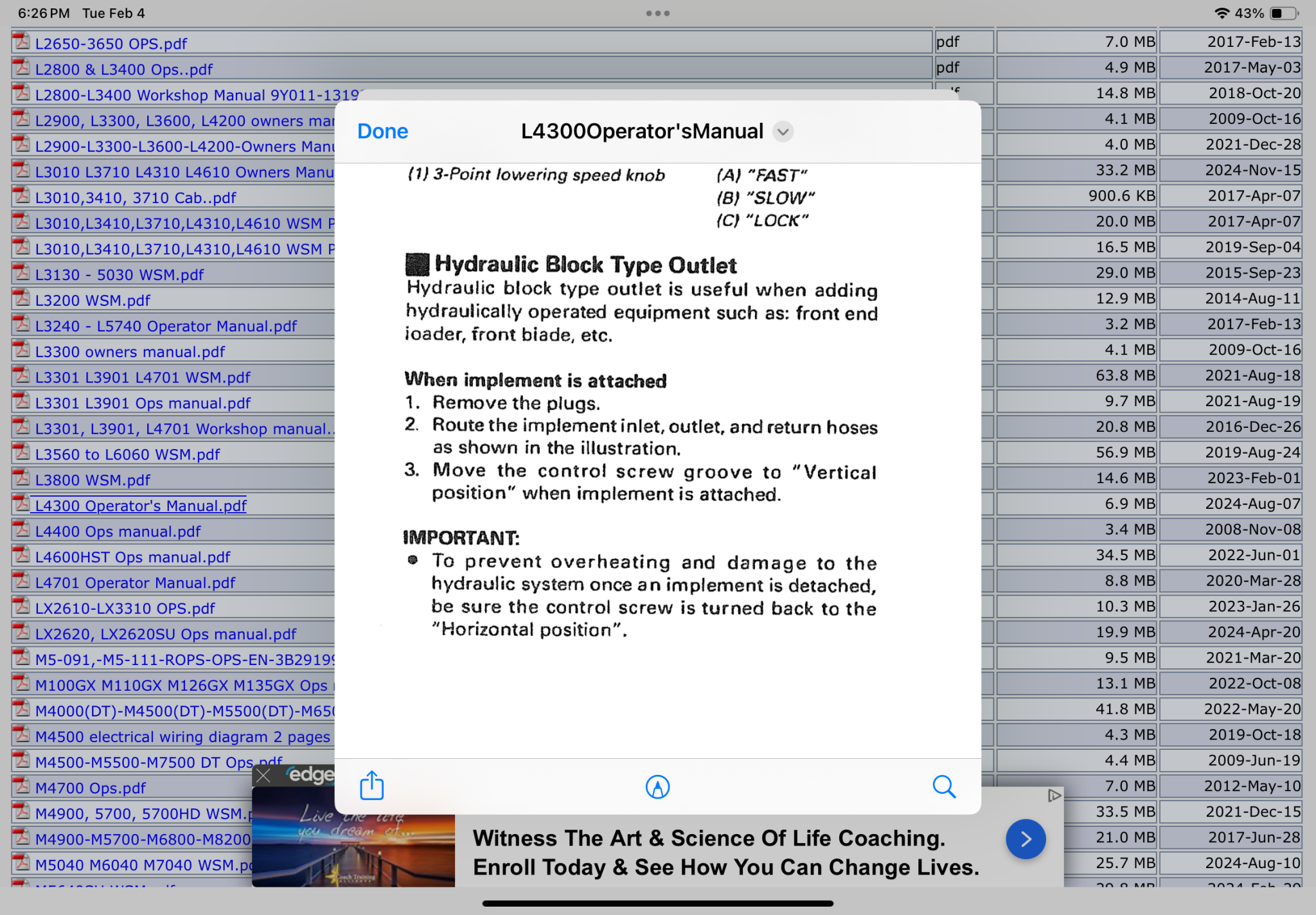Image resolution: width=1316 pixels, height=915 pixels.
Task: Click the 63.8 MB size cell
Action: point(1076,376)
